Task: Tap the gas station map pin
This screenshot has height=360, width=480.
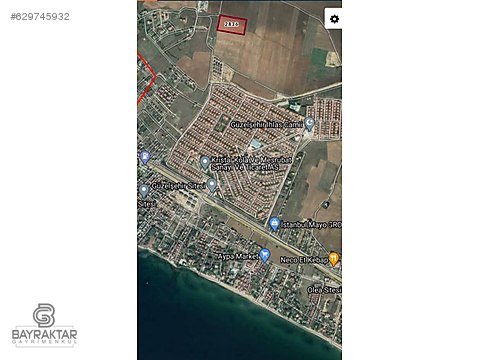Action: point(145,157)
